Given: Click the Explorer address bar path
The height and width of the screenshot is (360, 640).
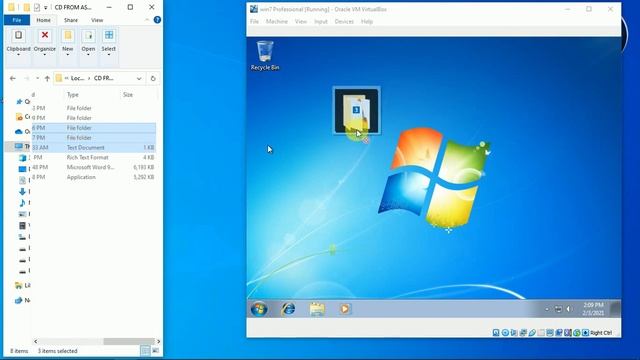Looking at the screenshot, I should pos(99,78).
